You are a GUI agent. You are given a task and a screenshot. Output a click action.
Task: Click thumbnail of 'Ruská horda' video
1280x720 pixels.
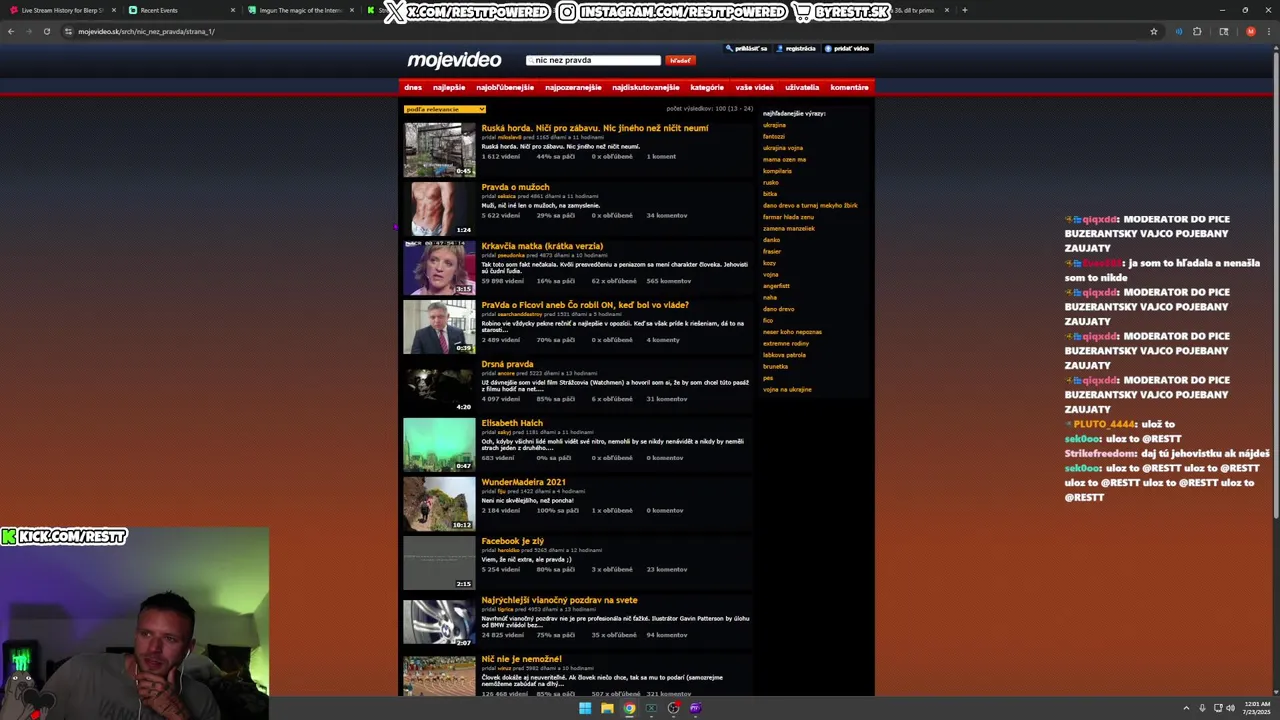439,149
